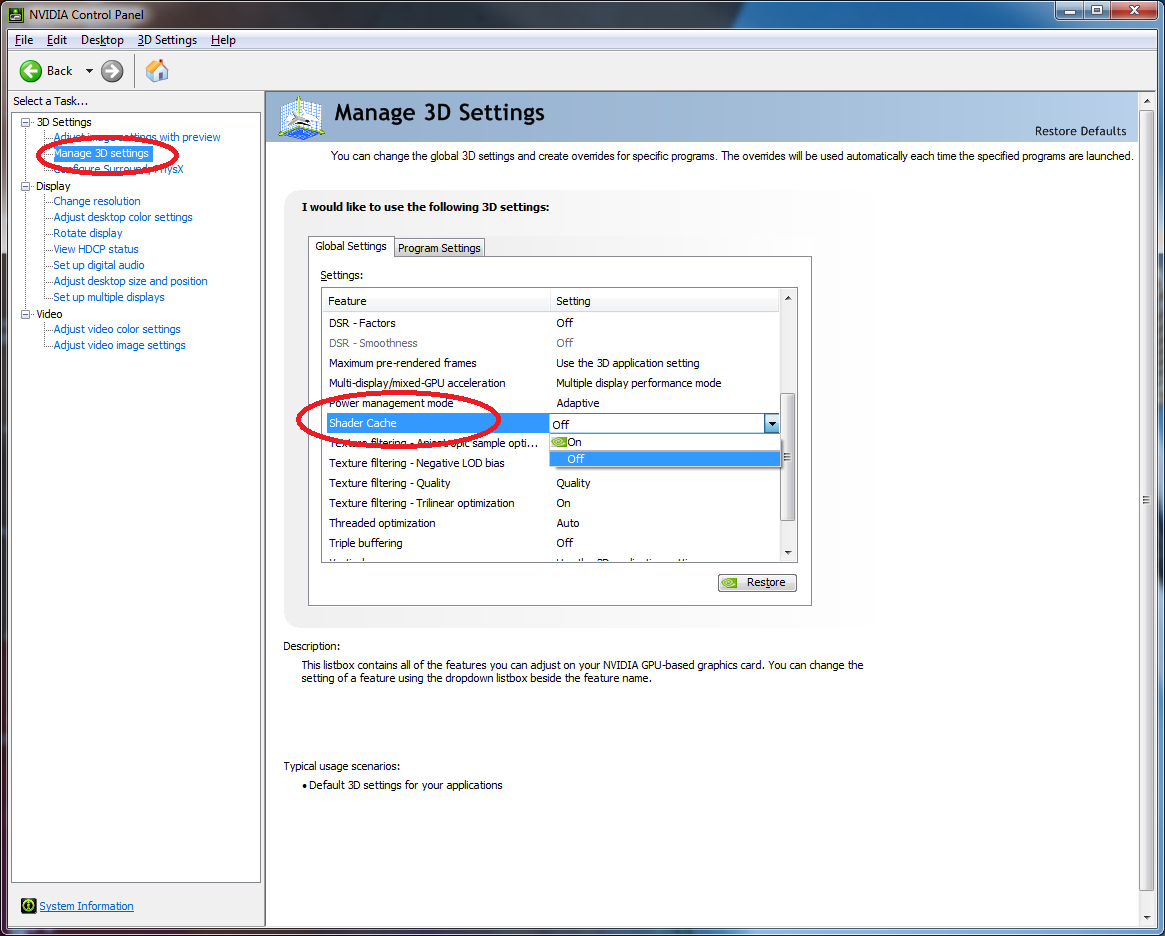
Task: Open the 3D Settings menu
Action: (x=167, y=40)
